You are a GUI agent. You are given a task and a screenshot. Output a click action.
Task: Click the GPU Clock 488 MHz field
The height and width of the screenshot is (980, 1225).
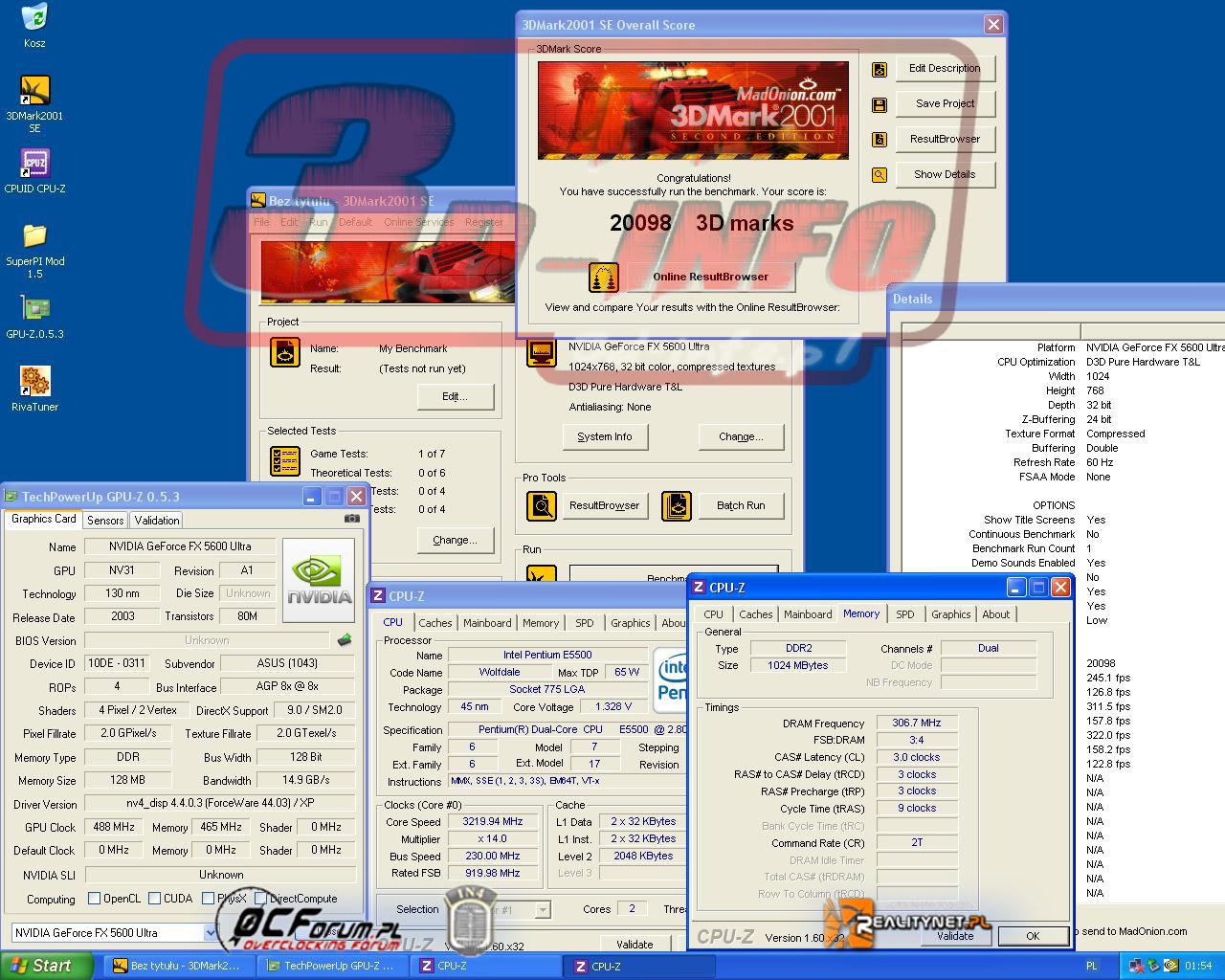coord(114,827)
